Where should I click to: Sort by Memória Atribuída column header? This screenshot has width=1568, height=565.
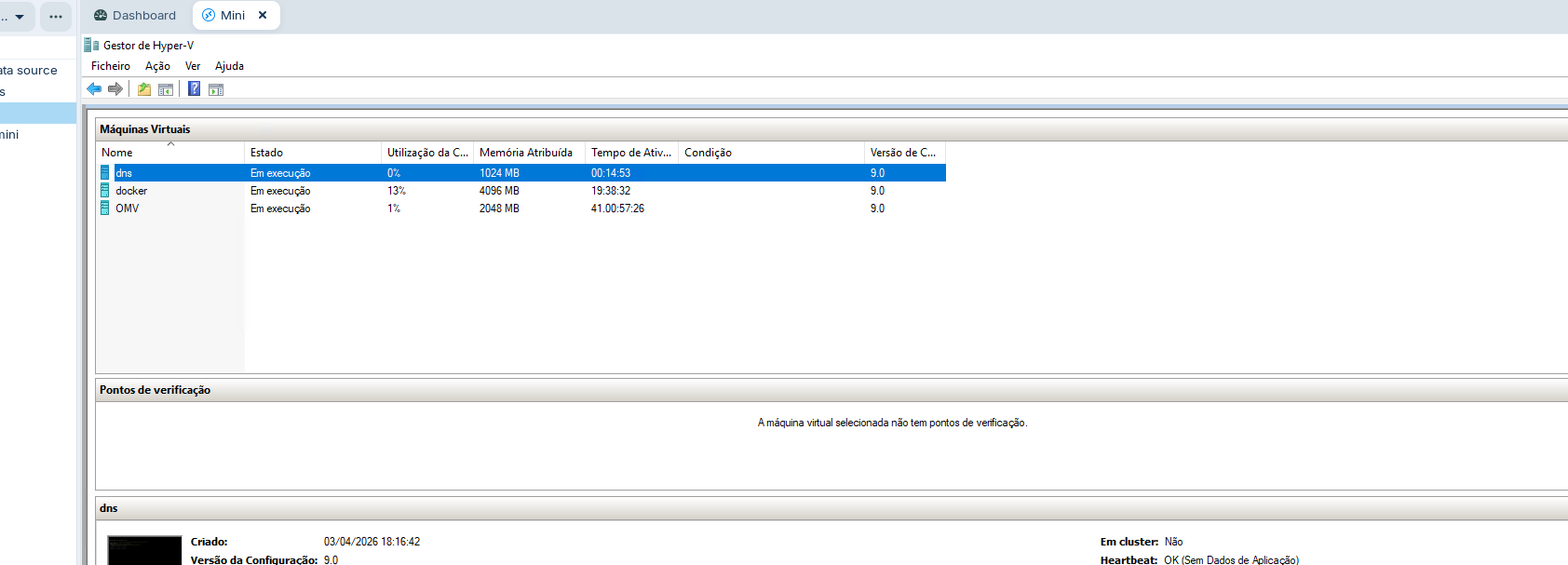pos(529,153)
